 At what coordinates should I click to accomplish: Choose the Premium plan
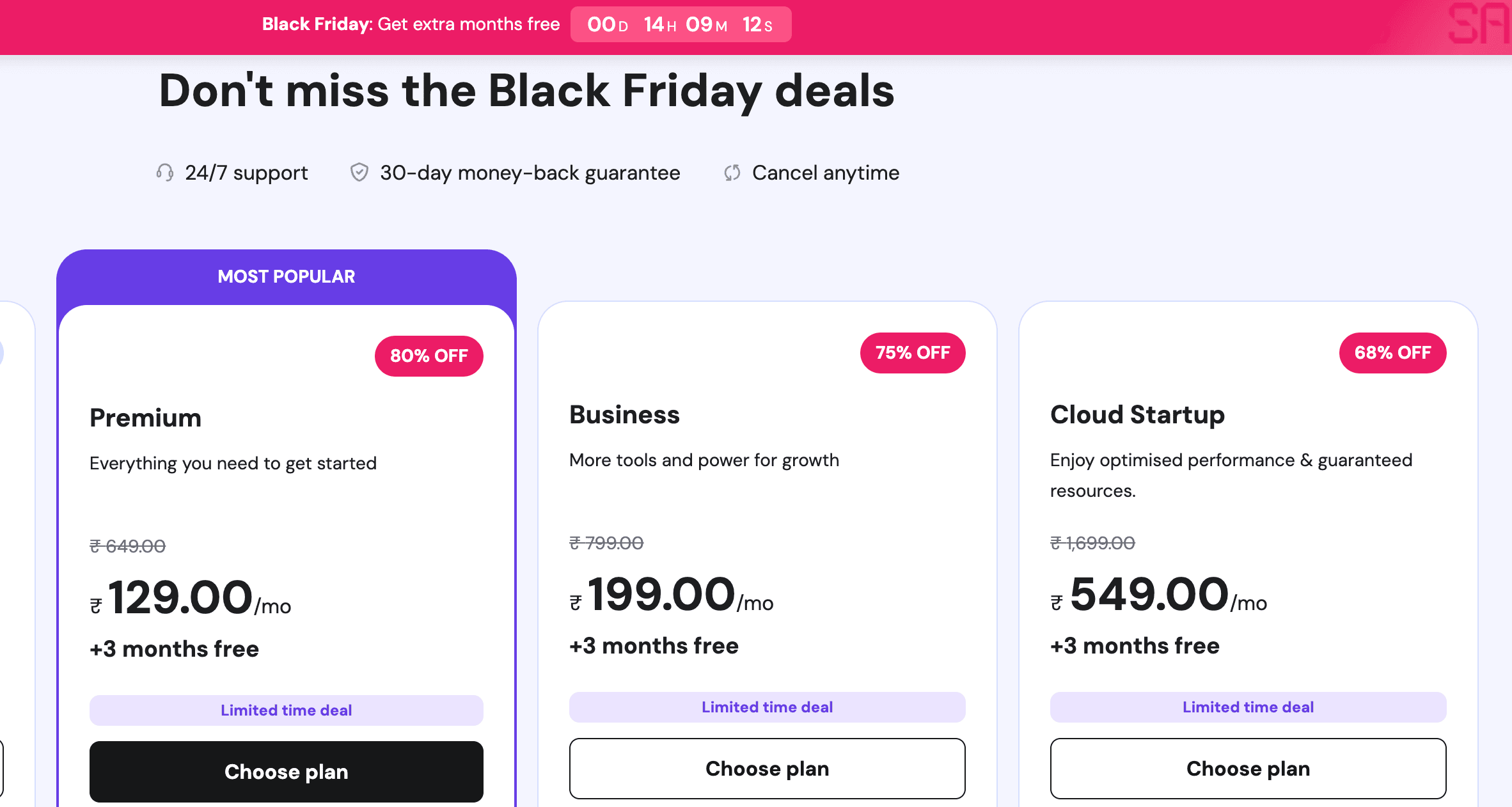coord(286,772)
